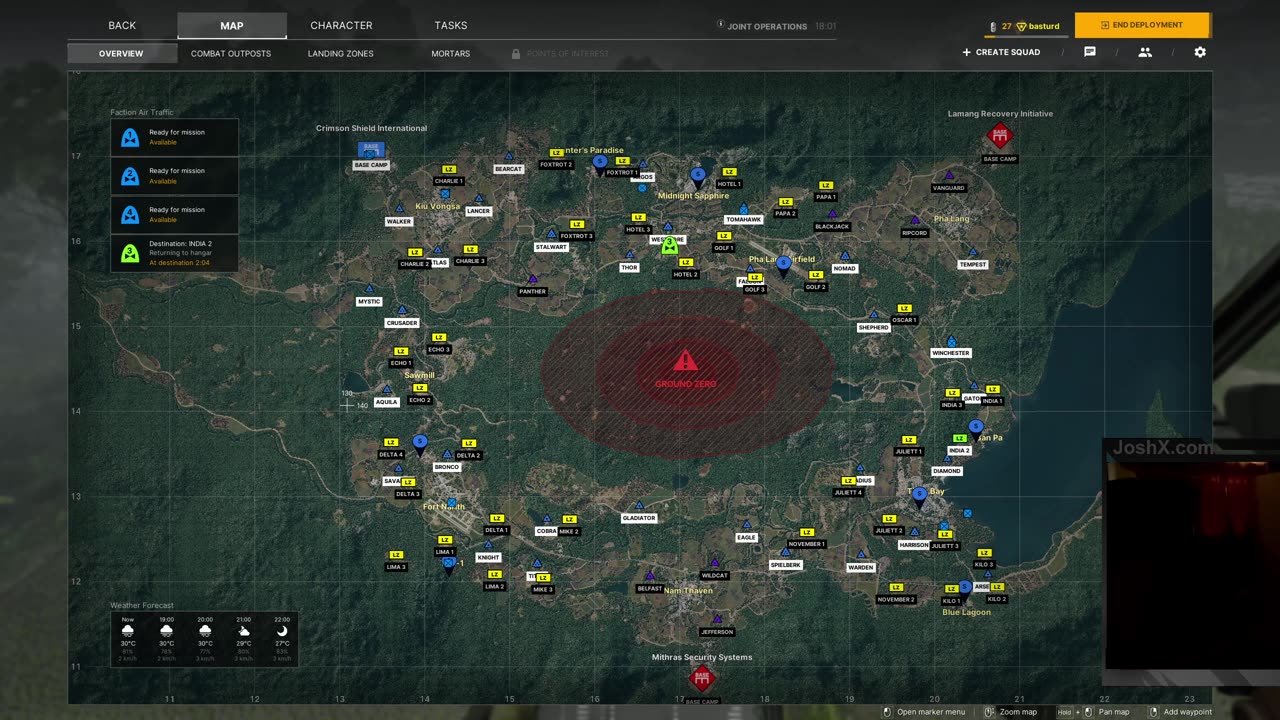Select the COMBAT OUTPOSTS filter

231,53
